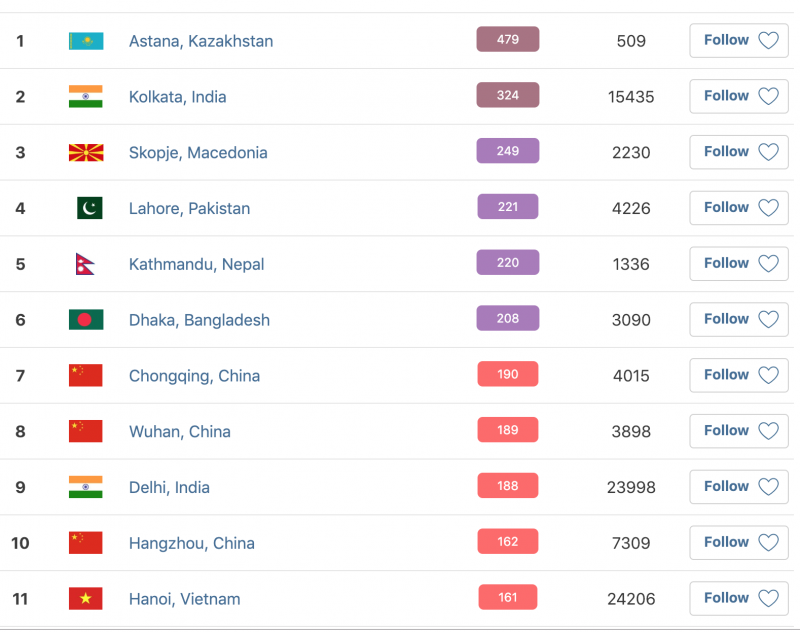Click the Vietnam flag beside Hanoi
Screen dimensions: 800x632
[85, 599]
